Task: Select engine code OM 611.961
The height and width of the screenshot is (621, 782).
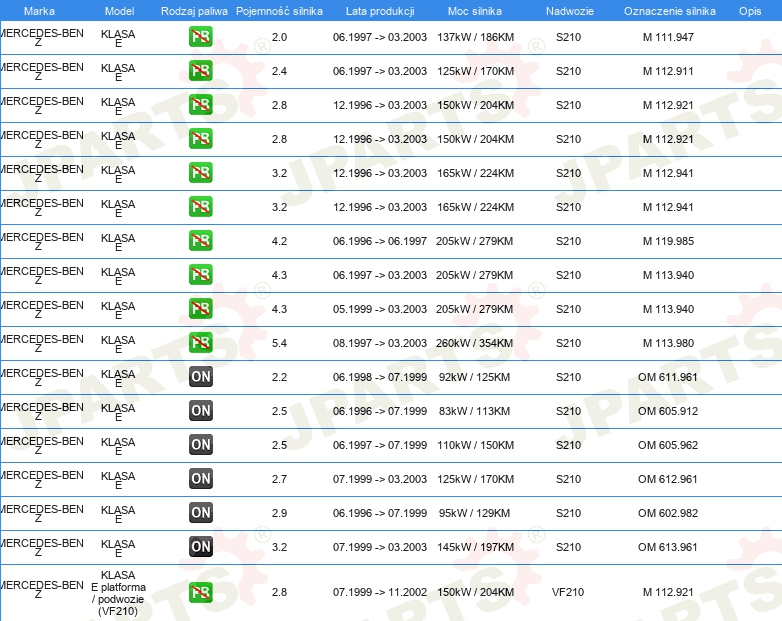Action: click(x=668, y=377)
